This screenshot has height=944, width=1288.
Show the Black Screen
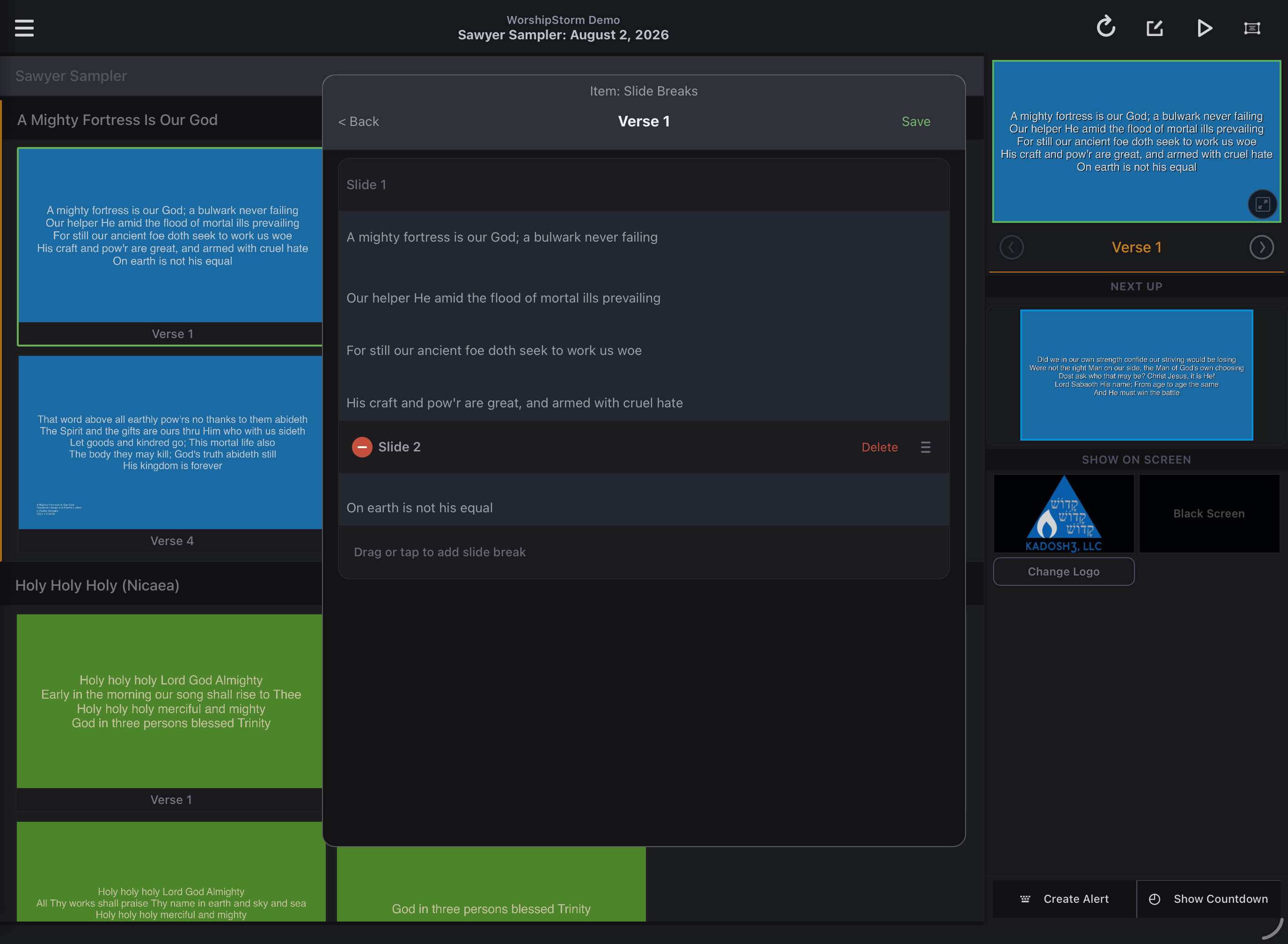pos(1209,513)
